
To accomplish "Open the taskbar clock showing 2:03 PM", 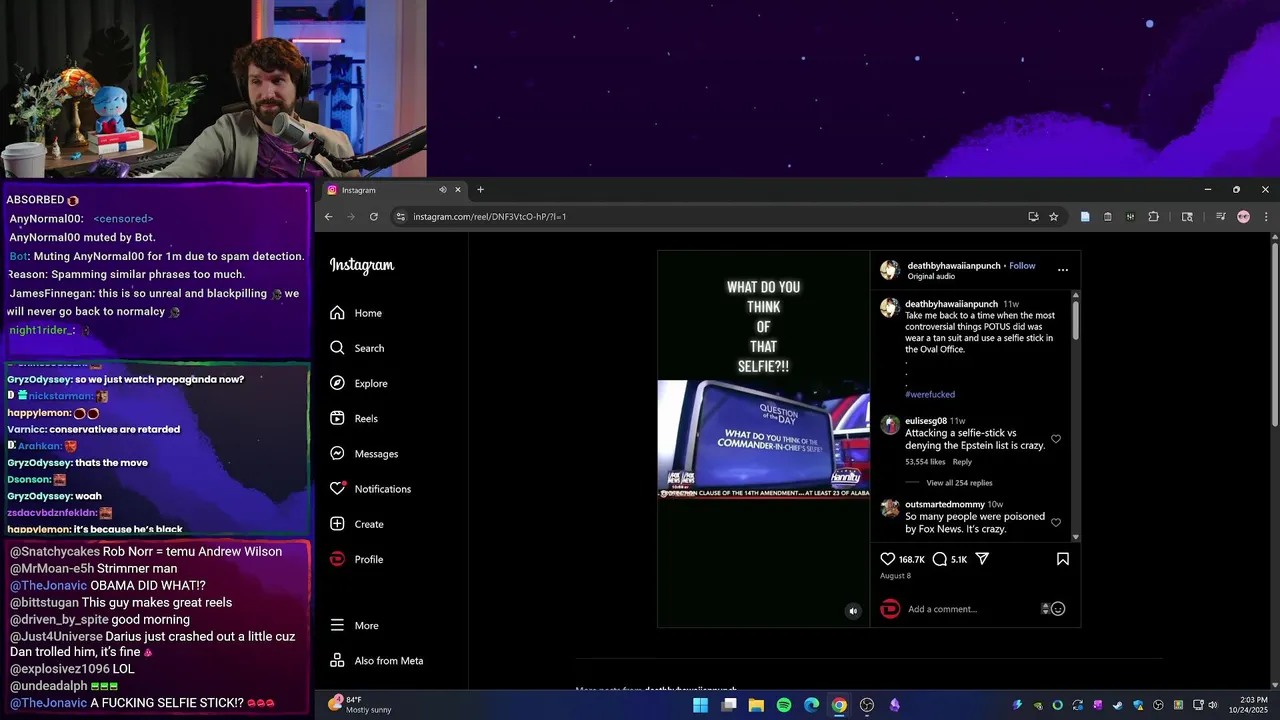I will [1248, 704].
